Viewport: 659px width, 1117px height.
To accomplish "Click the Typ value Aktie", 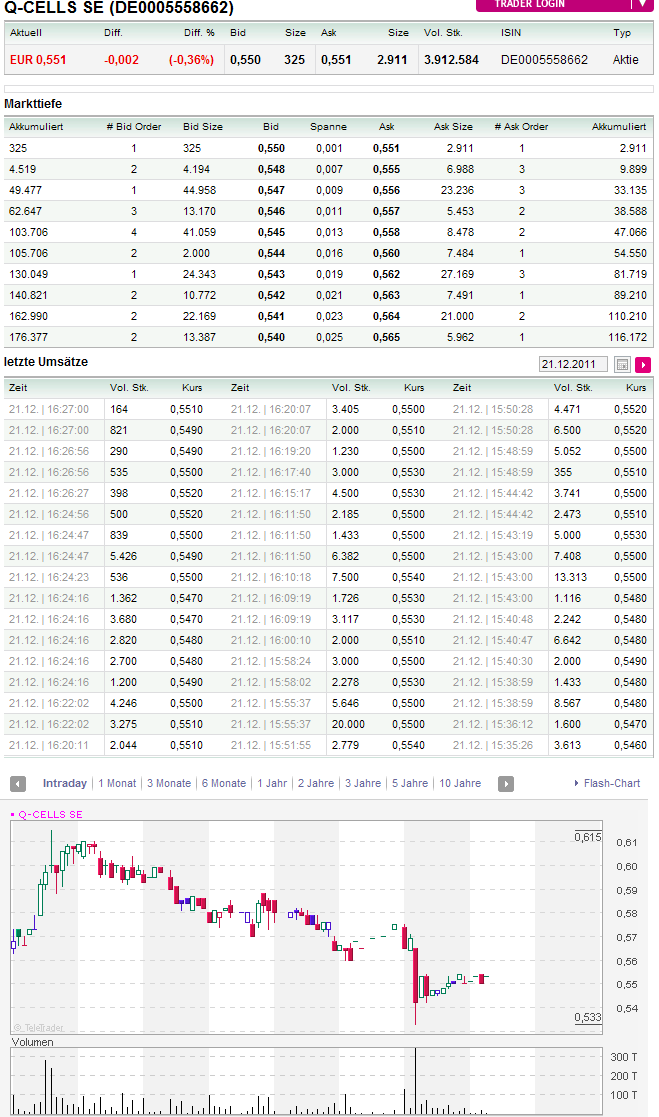I will click(626, 60).
